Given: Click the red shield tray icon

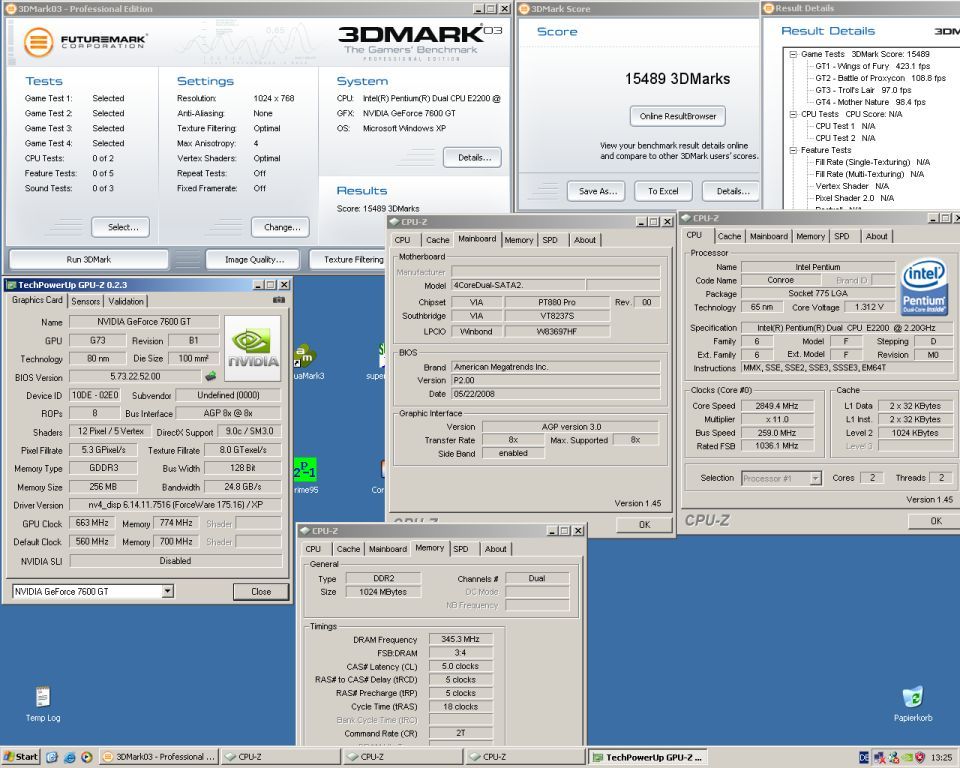Looking at the screenshot, I should [x=920, y=758].
